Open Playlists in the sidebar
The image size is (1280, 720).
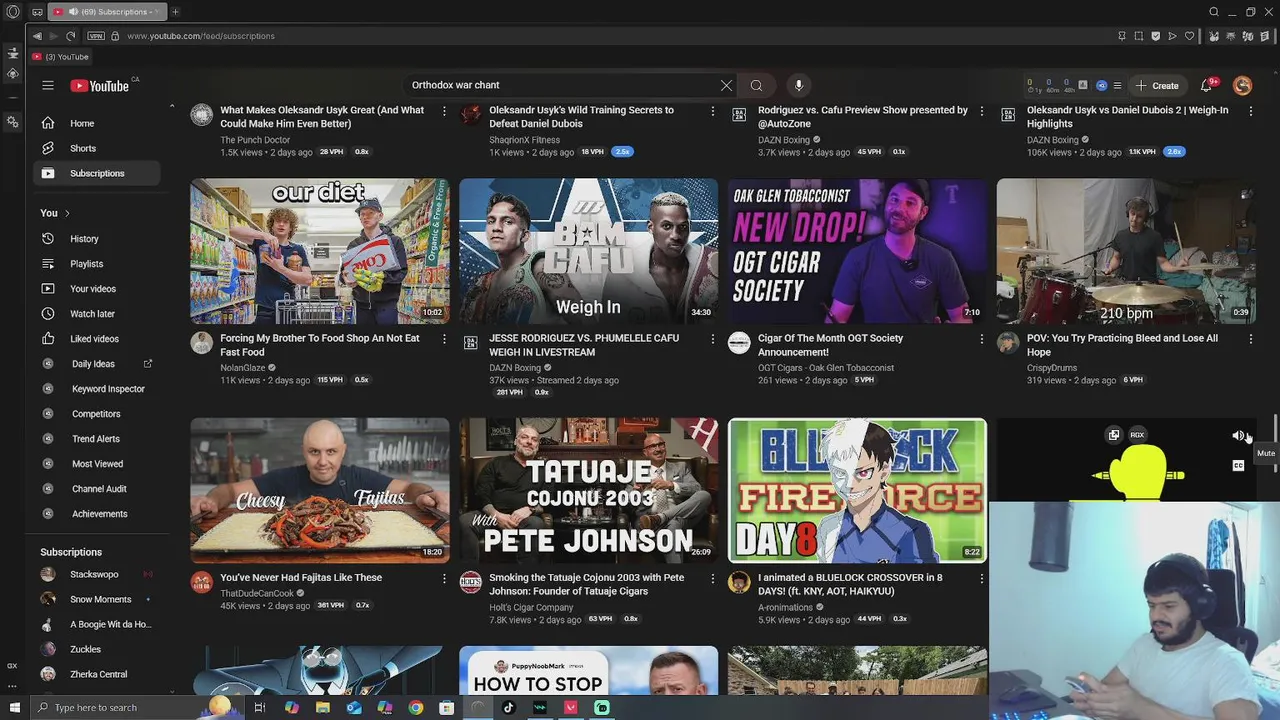pyautogui.click(x=97, y=264)
